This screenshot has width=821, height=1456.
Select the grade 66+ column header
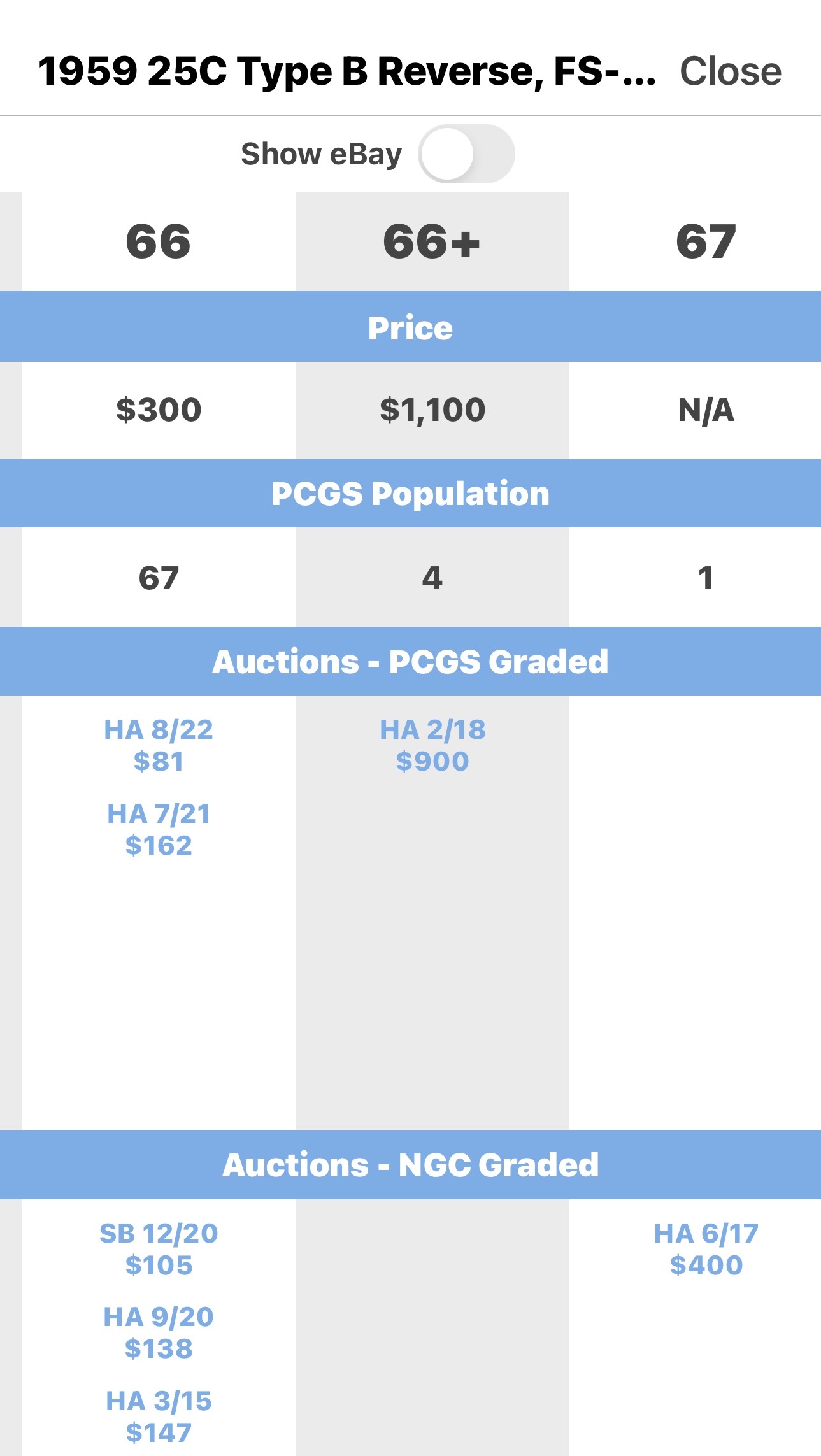(432, 241)
